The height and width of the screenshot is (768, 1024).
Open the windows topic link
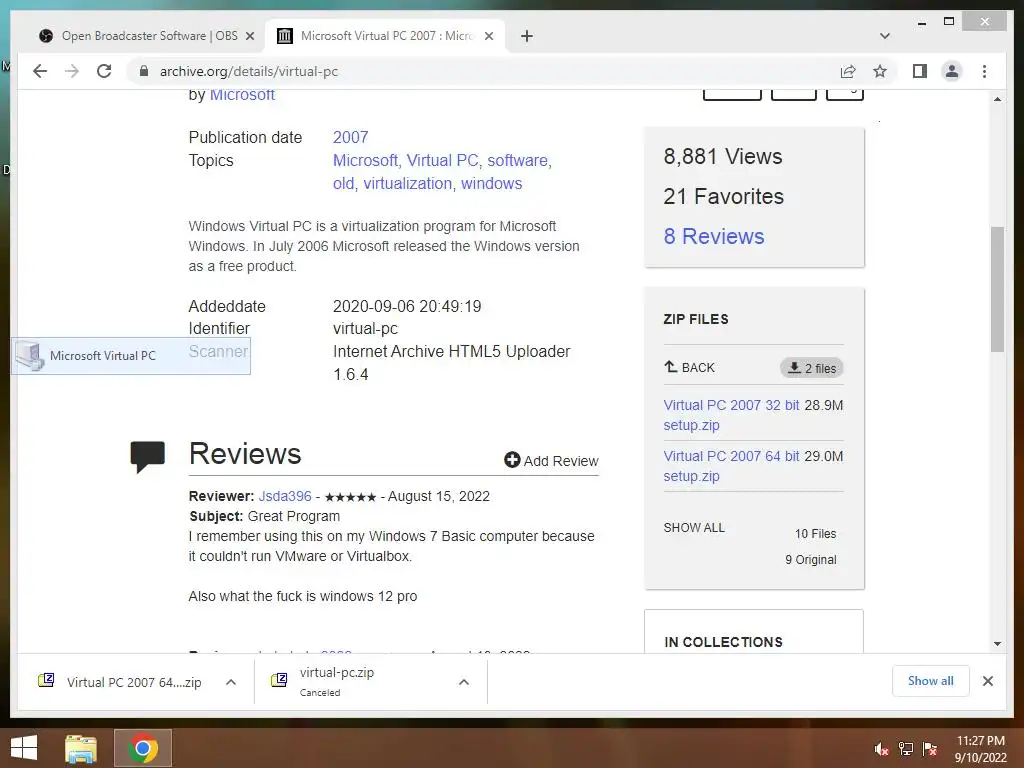point(492,184)
